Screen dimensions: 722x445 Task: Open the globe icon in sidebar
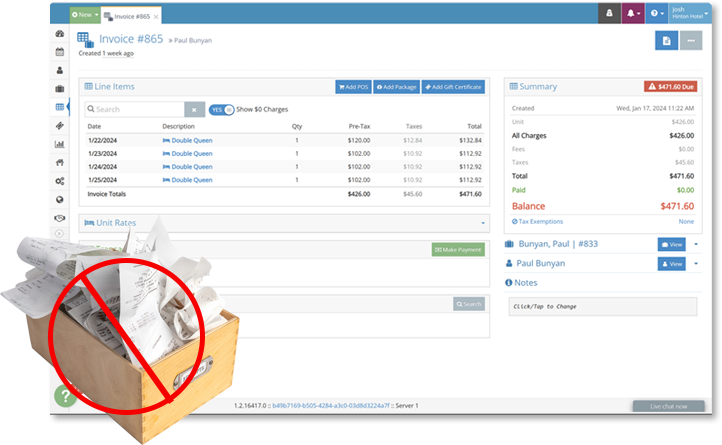[x=60, y=199]
